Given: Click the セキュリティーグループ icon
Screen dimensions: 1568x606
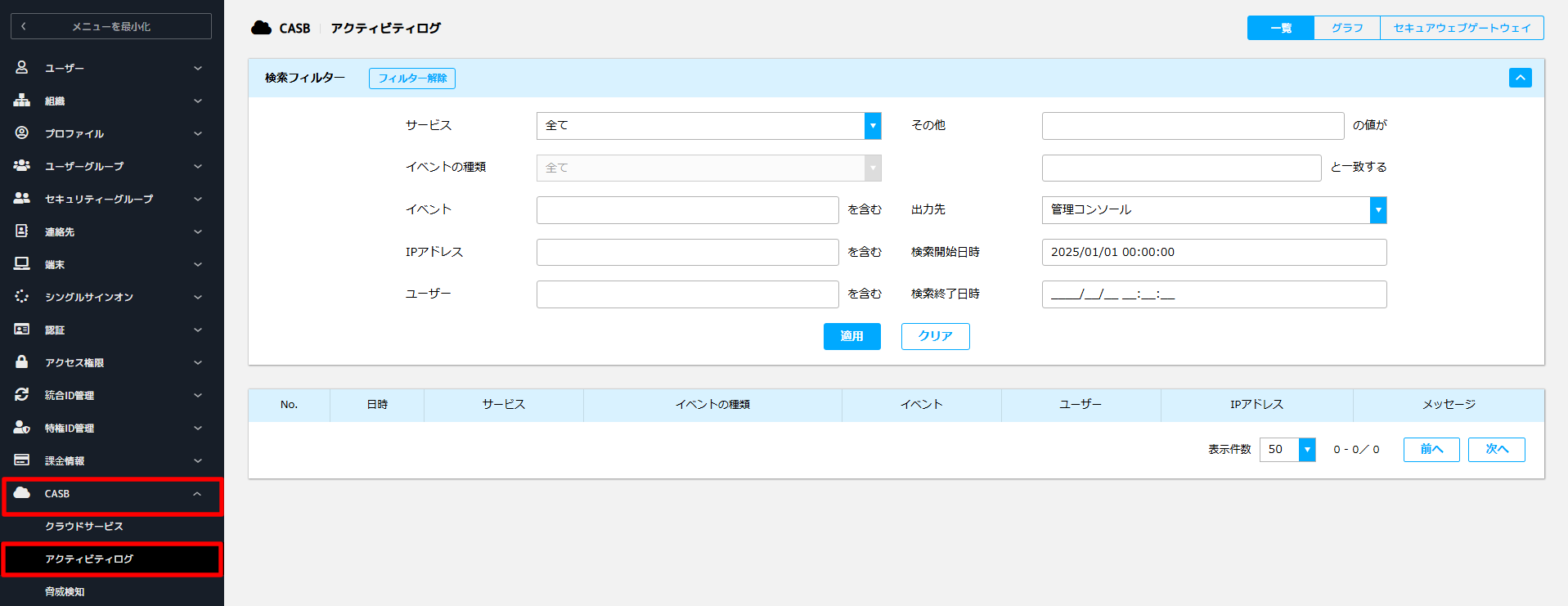Looking at the screenshot, I should click(x=22, y=198).
